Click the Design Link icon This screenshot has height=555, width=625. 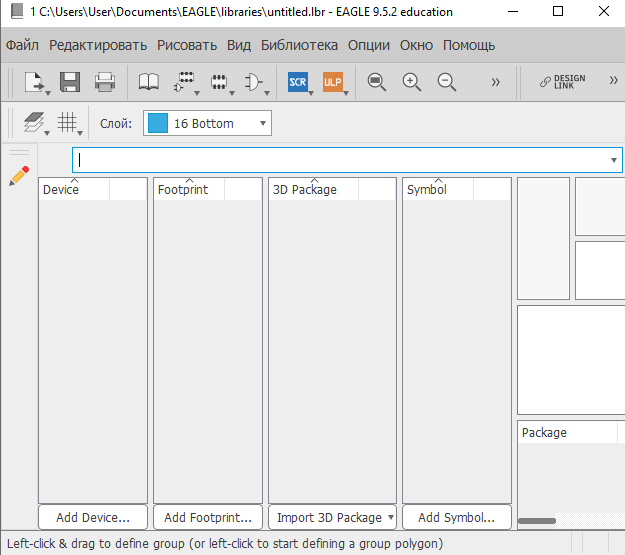point(562,82)
